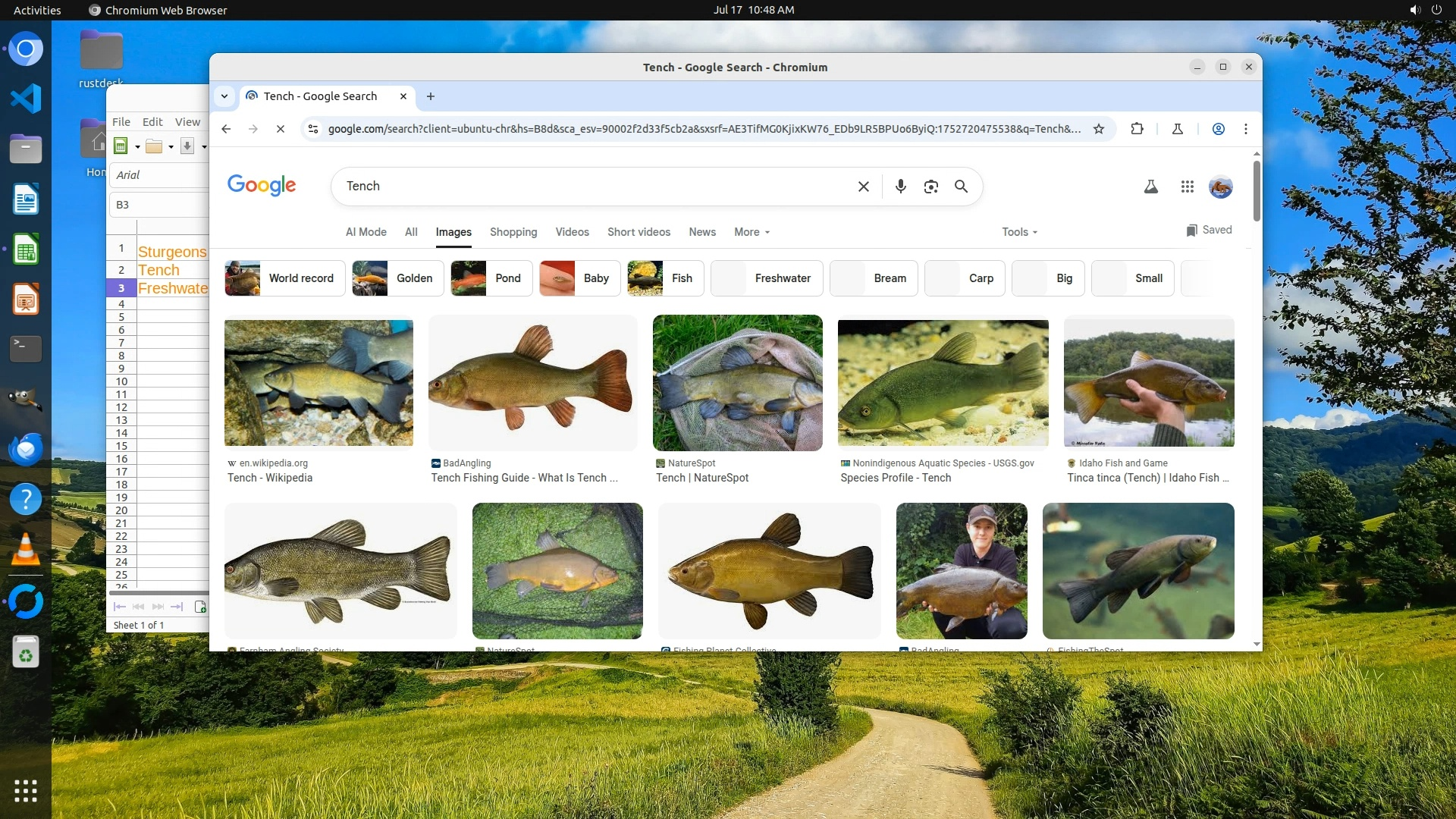Expand the More search filters dropdown

[x=752, y=232]
